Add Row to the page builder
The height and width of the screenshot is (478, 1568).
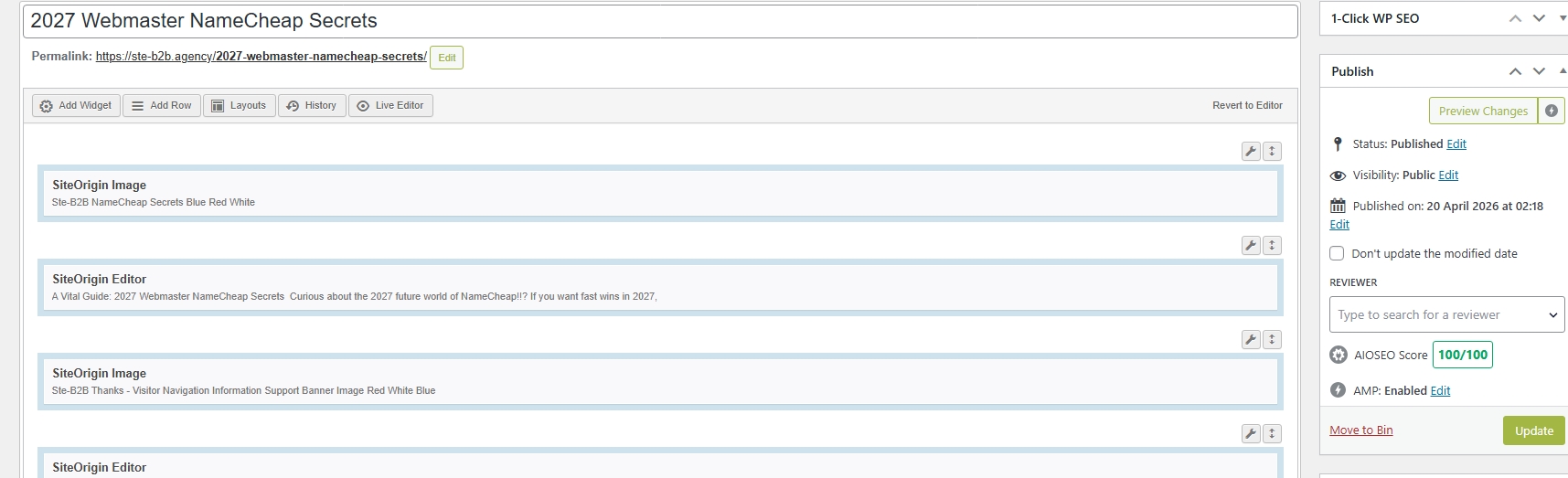tap(162, 106)
